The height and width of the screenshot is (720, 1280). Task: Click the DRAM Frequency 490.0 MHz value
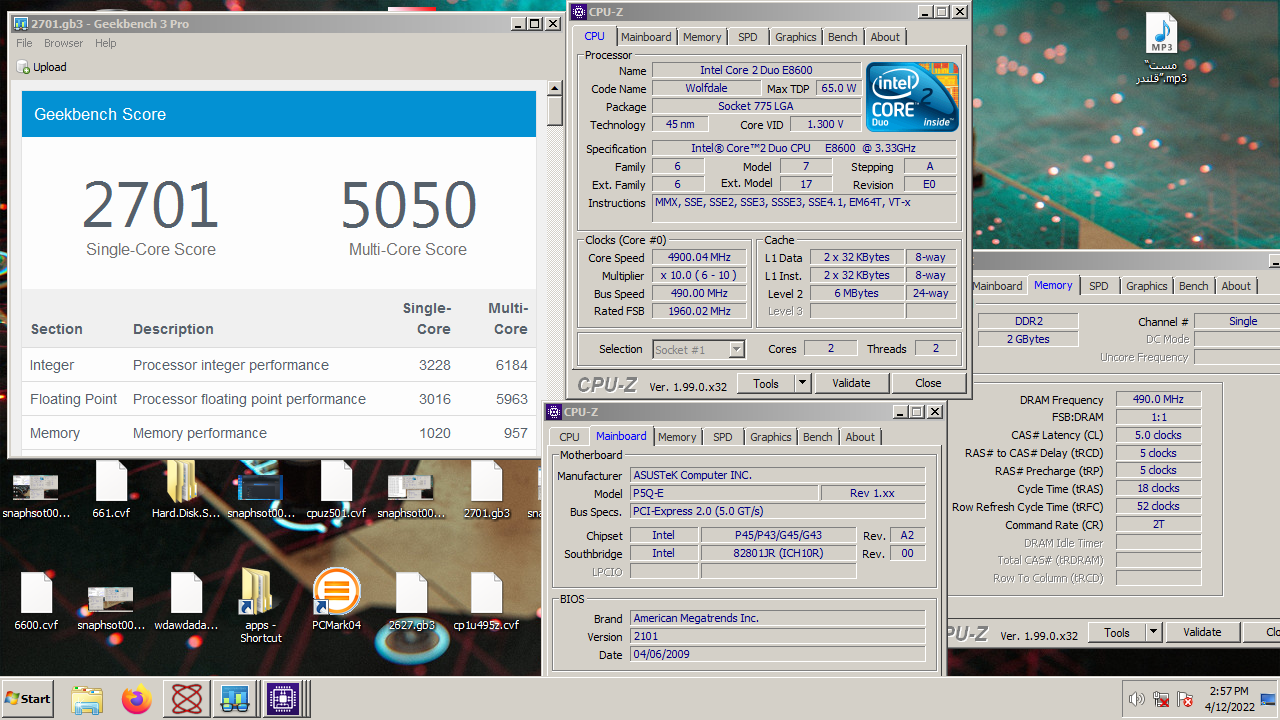pos(1158,399)
